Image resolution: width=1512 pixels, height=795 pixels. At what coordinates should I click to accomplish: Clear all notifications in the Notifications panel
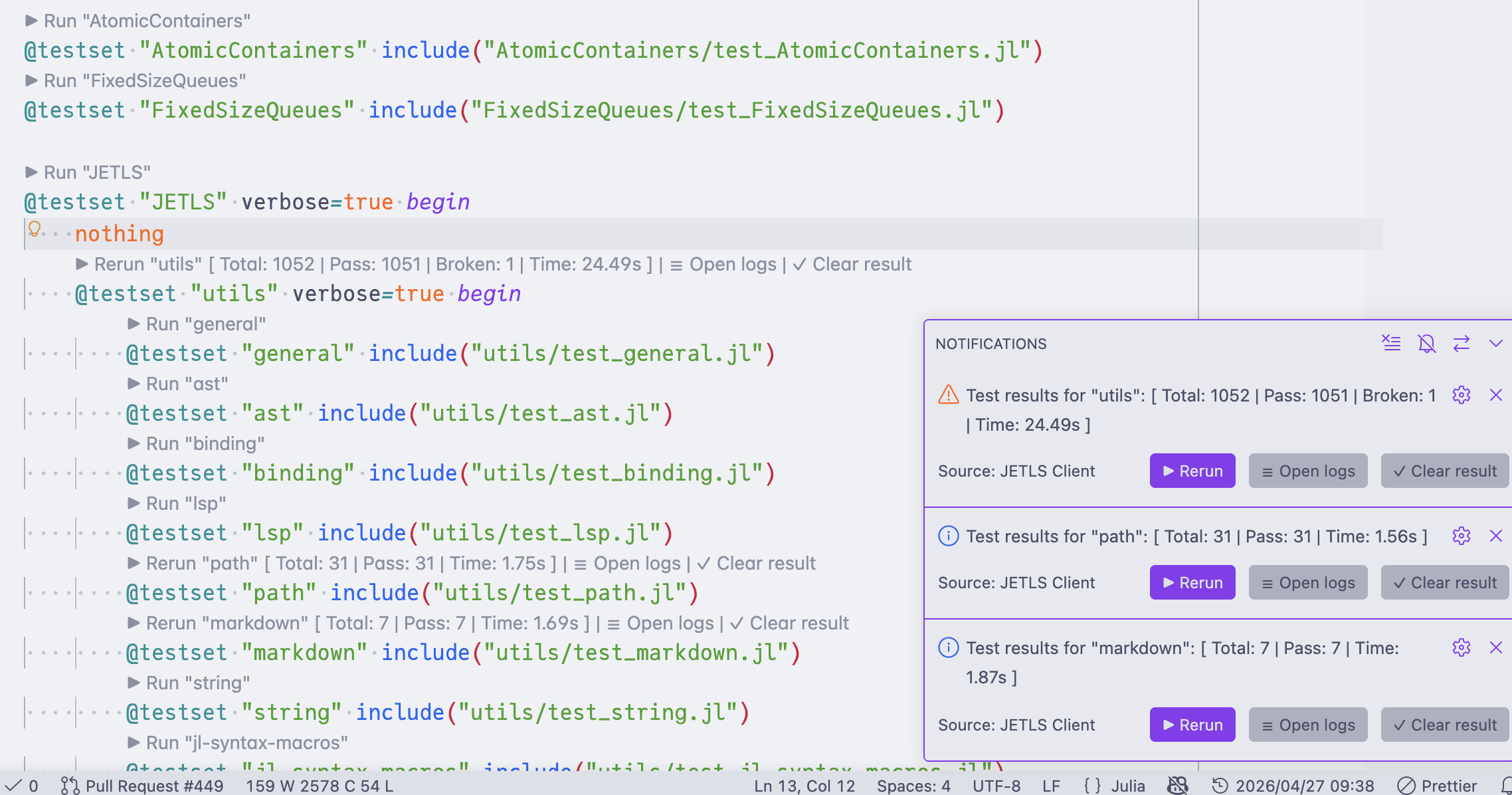(x=1391, y=343)
